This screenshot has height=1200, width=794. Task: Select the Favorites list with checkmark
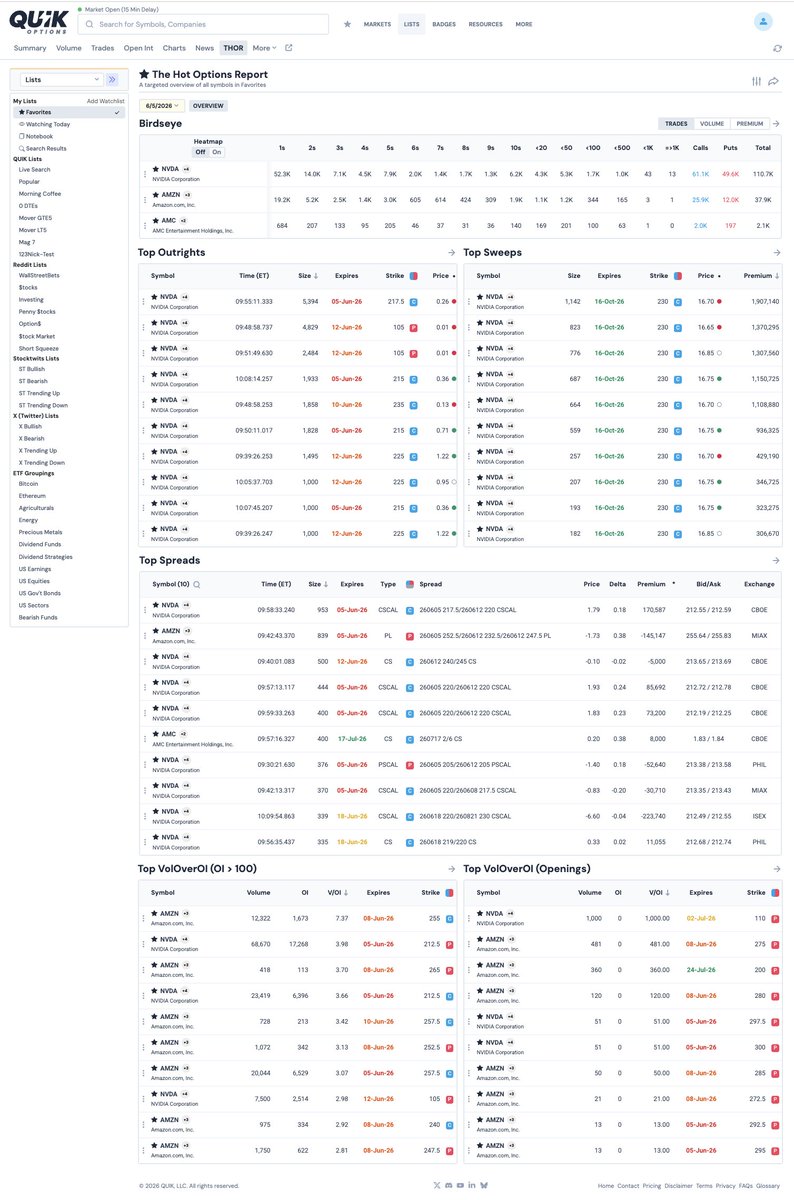click(68, 112)
